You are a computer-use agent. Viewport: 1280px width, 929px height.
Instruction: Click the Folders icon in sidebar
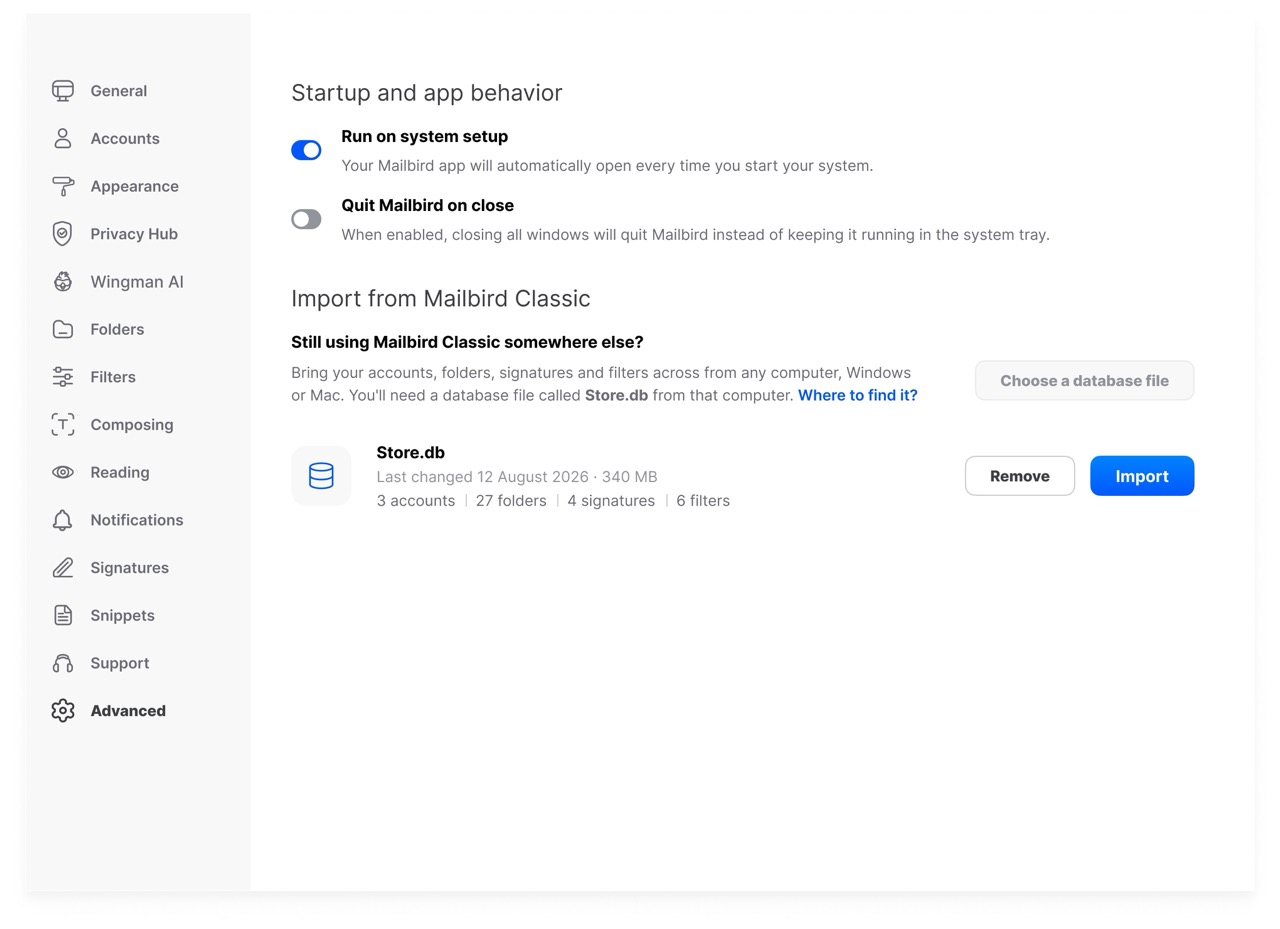63,329
